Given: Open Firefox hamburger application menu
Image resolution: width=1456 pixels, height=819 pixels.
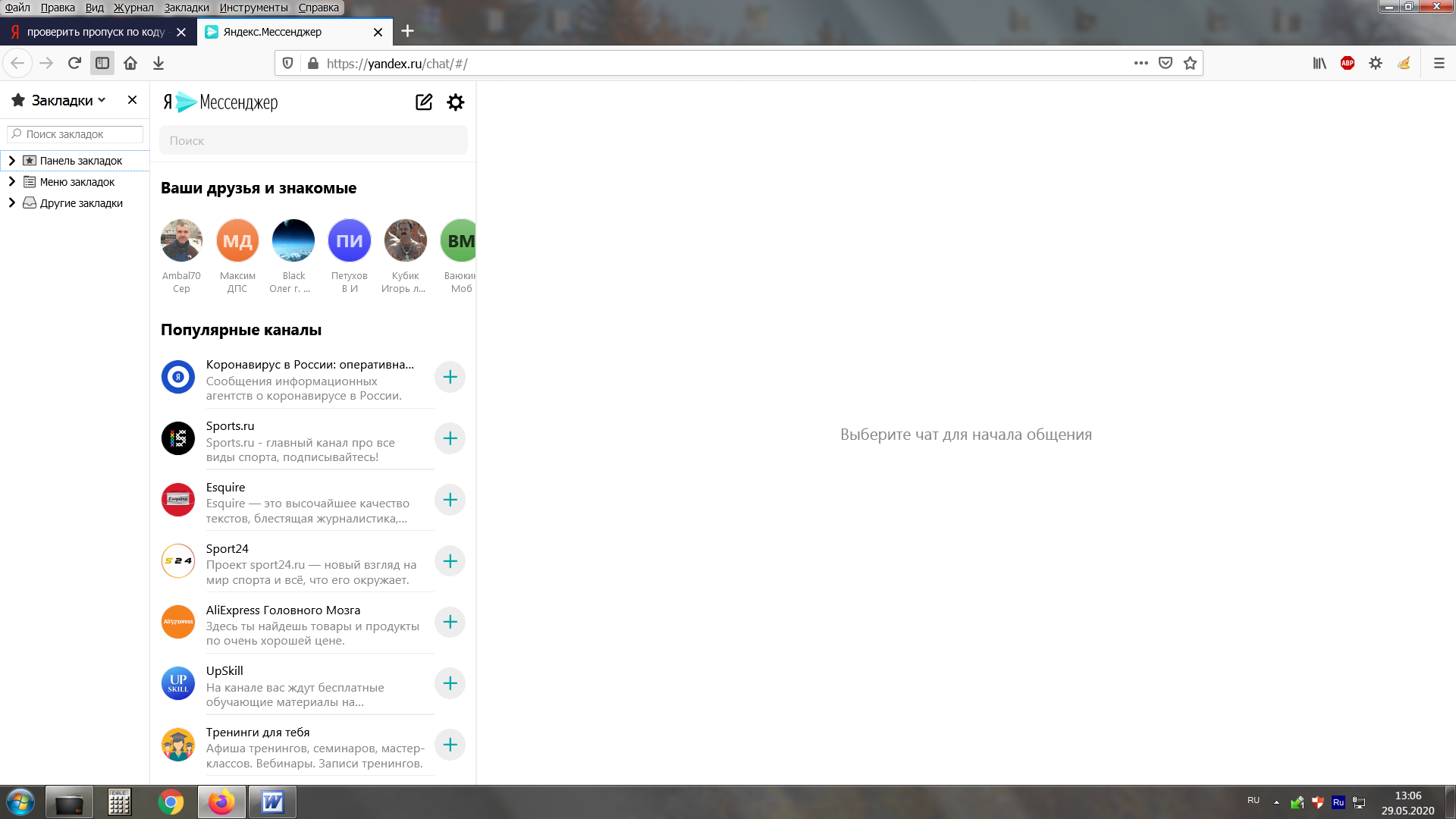Looking at the screenshot, I should click(x=1439, y=64).
